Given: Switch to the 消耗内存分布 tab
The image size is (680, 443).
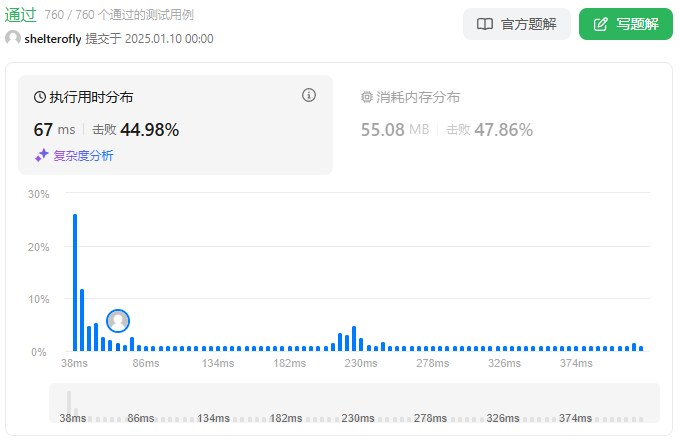Looking at the screenshot, I should tap(418, 97).
